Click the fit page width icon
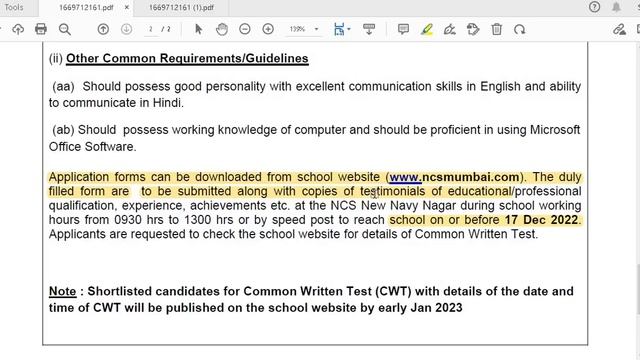This screenshot has width=640, height=360. [x=339, y=29]
